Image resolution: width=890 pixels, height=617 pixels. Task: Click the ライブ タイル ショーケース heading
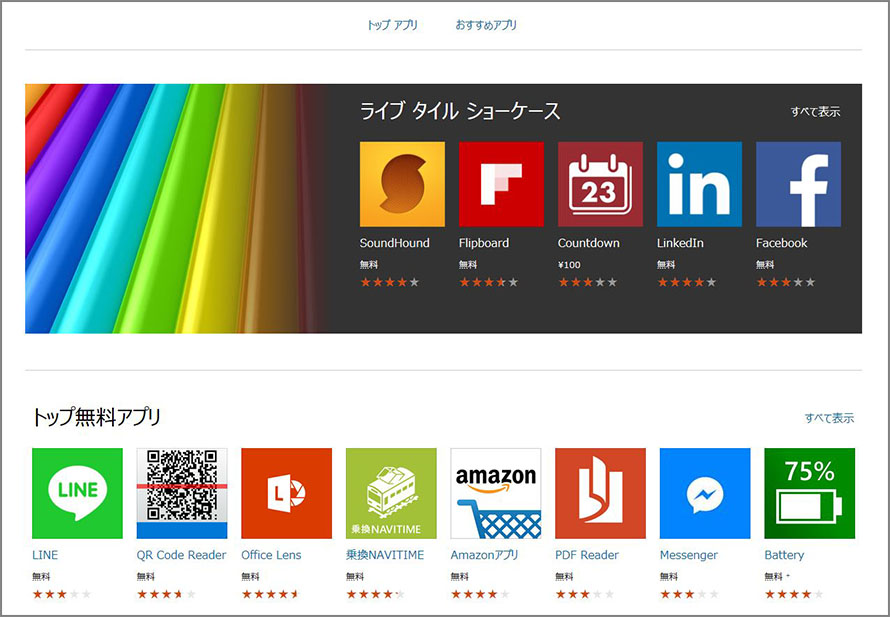coord(460,111)
